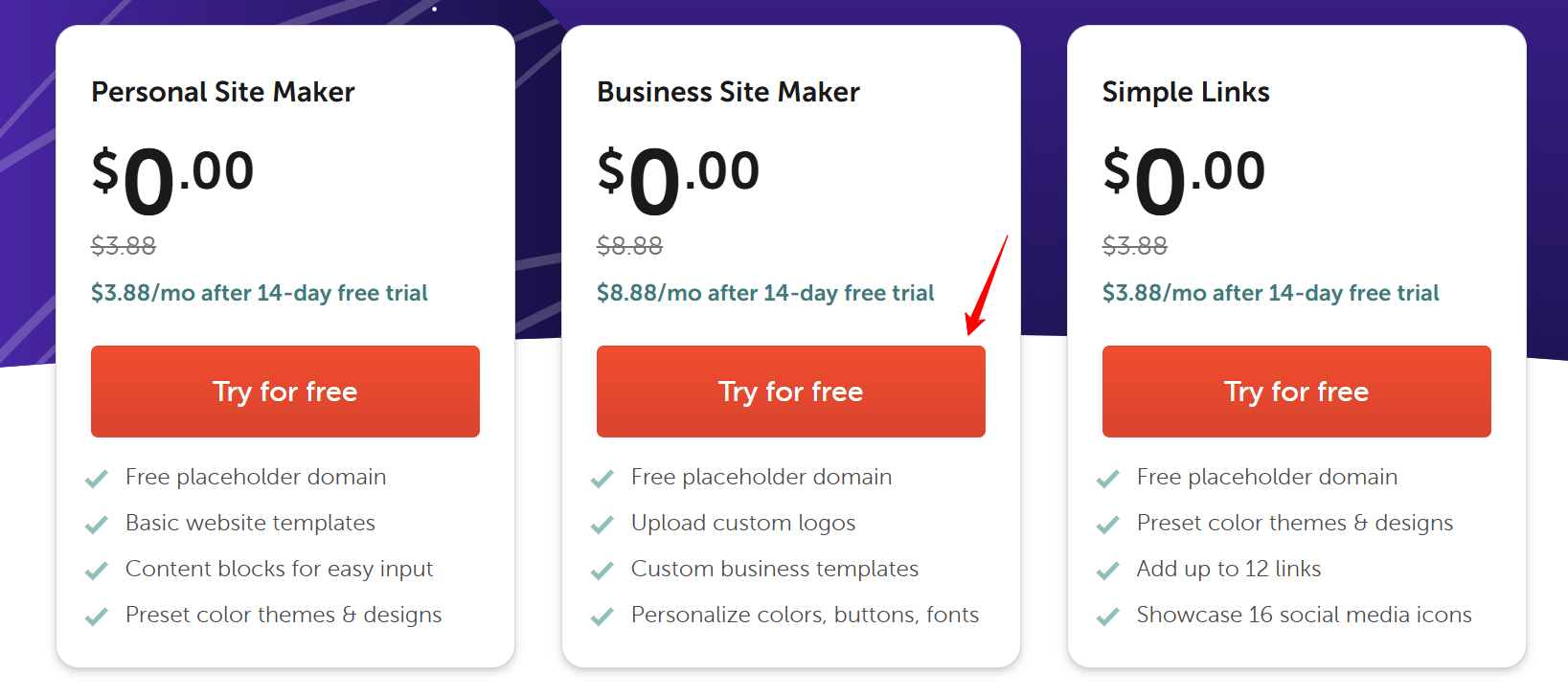Select the Personal Site Maker heading
The image size is (1568, 695).
pos(223,92)
